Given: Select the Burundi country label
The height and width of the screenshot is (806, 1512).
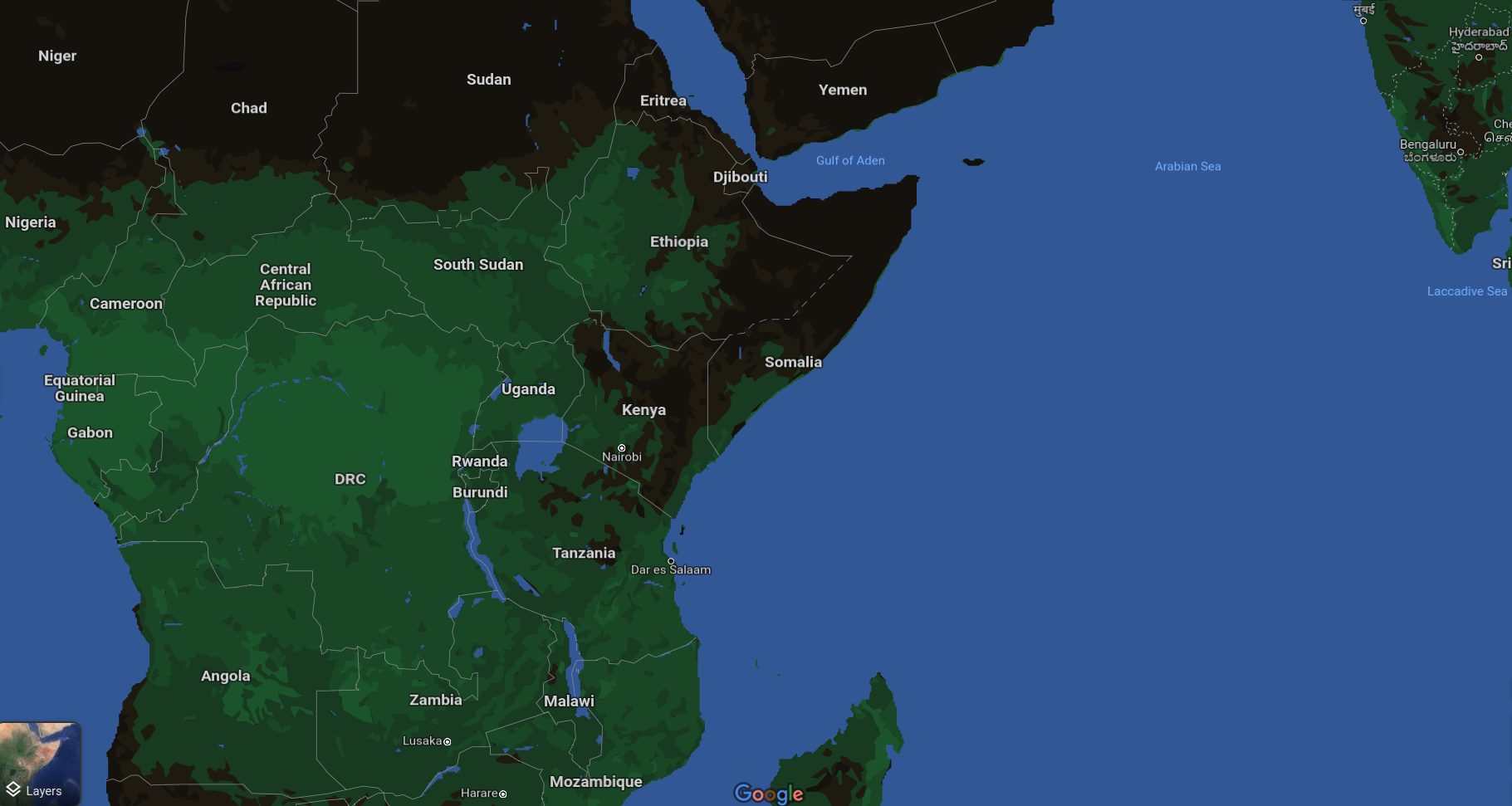Looking at the screenshot, I should (x=480, y=492).
